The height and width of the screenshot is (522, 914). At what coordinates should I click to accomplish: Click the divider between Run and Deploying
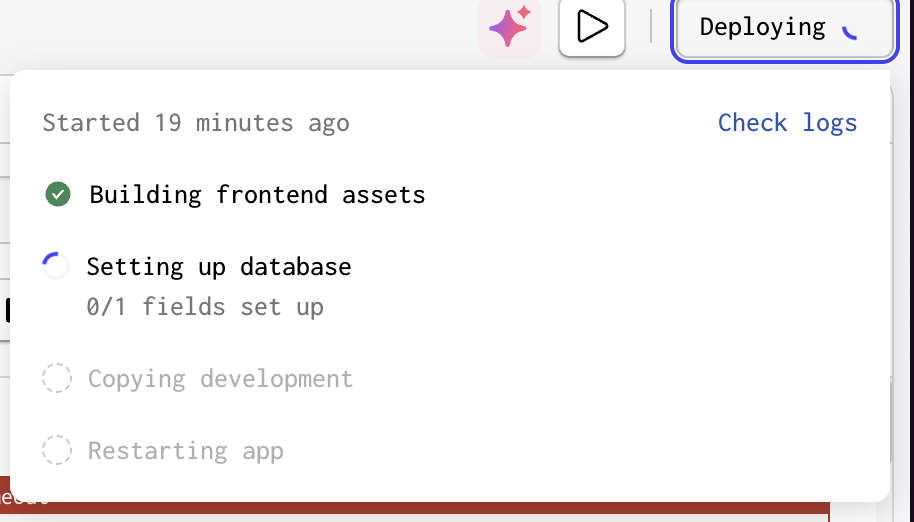click(x=651, y=27)
